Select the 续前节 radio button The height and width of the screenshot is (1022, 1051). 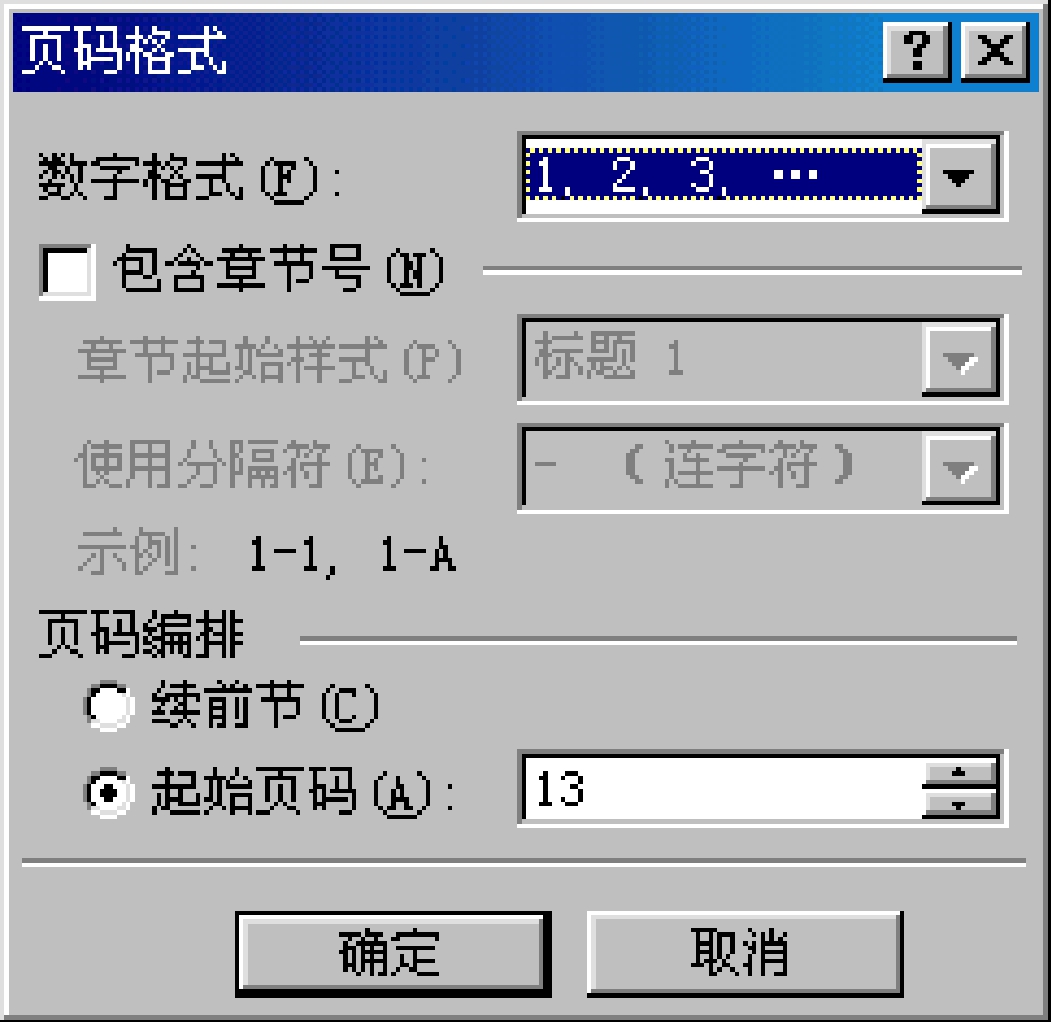coord(109,706)
